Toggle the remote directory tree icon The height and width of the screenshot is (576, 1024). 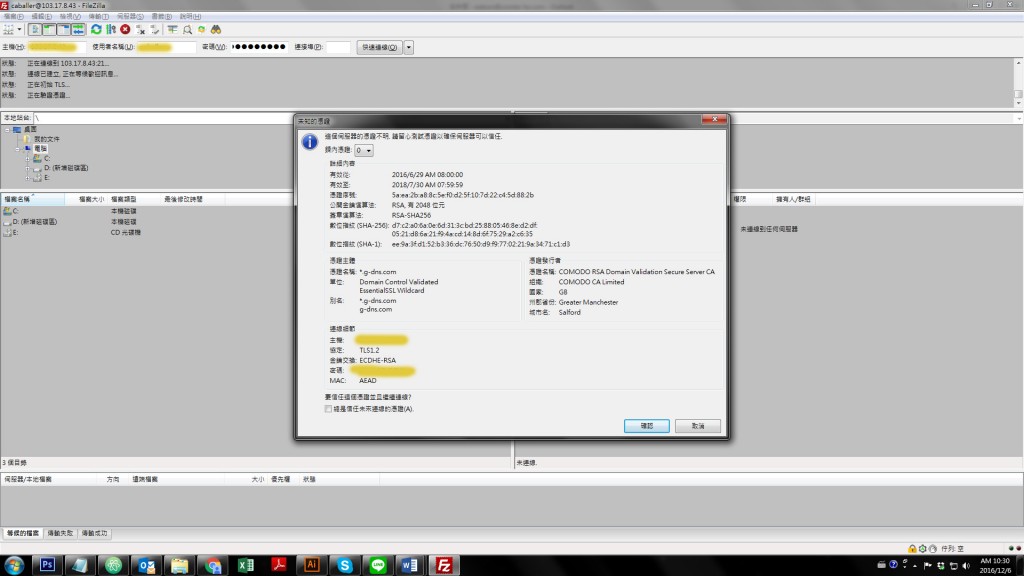pos(64,29)
